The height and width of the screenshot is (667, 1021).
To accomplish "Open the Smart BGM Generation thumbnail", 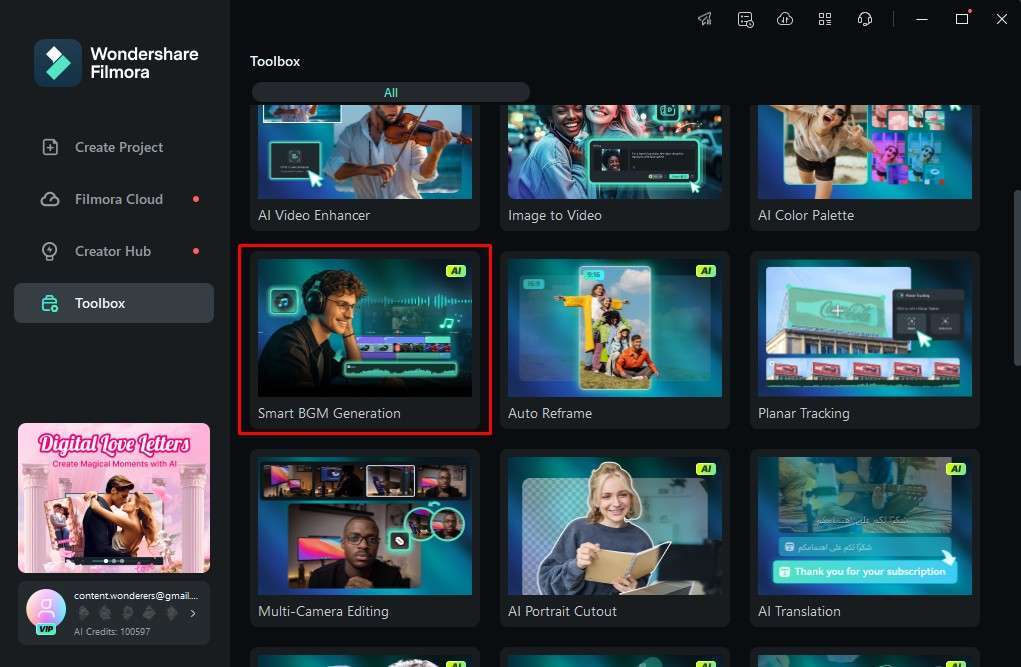I will [365, 328].
